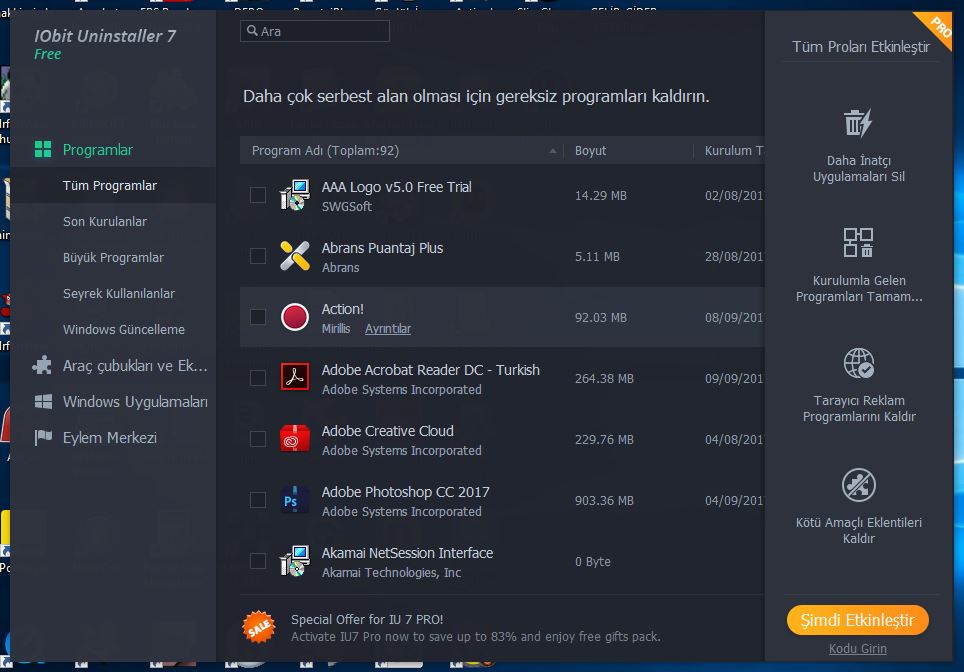The image size is (964, 672).
Task: Click the Kodu Girin link
Action: tap(858, 649)
